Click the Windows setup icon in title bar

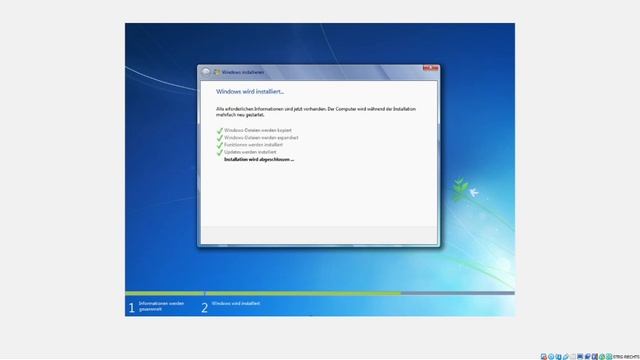tap(217, 72)
